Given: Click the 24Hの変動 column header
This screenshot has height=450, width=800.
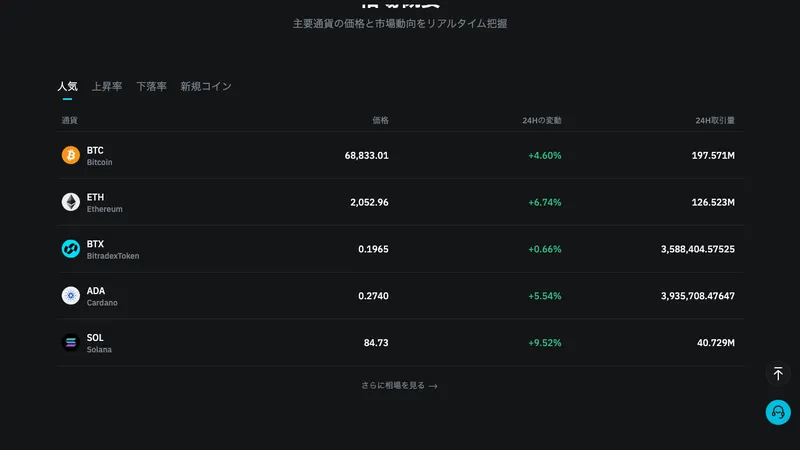Looking at the screenshot, I should point(542,121).
